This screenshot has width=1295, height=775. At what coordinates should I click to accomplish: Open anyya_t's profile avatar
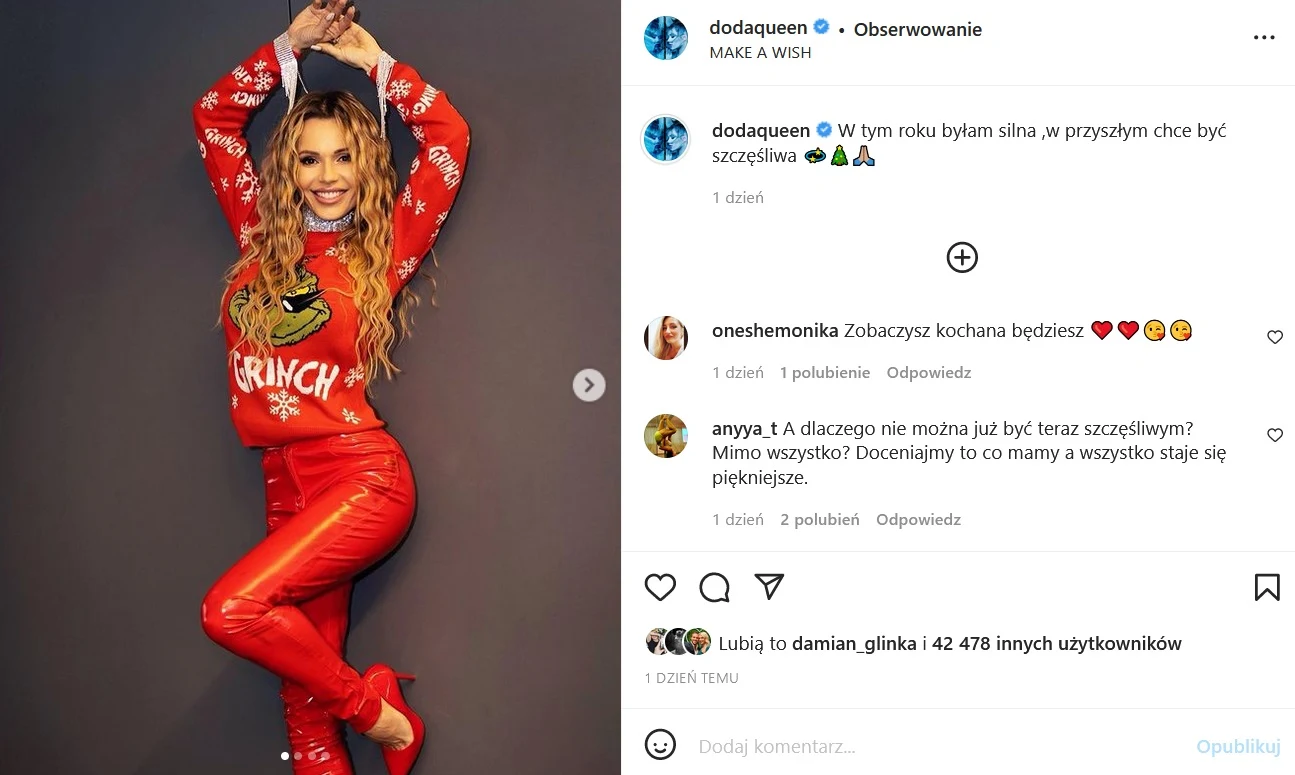[665, 436]
